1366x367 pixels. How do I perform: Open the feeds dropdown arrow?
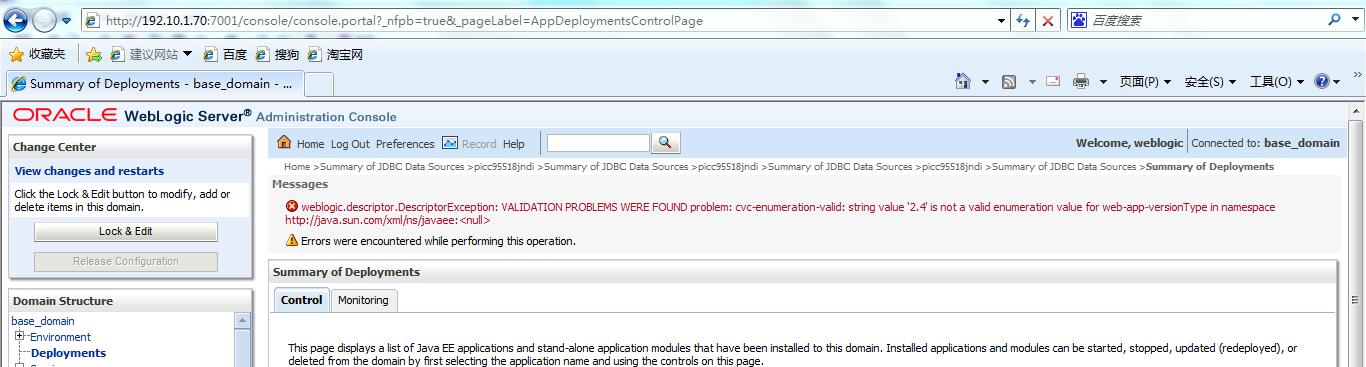point(1032,82)
